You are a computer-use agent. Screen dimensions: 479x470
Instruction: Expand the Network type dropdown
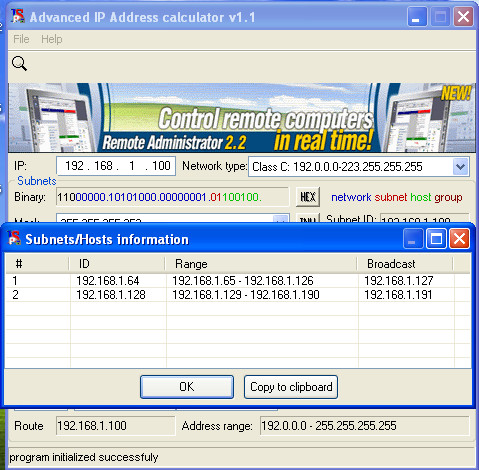coord(461,166)
